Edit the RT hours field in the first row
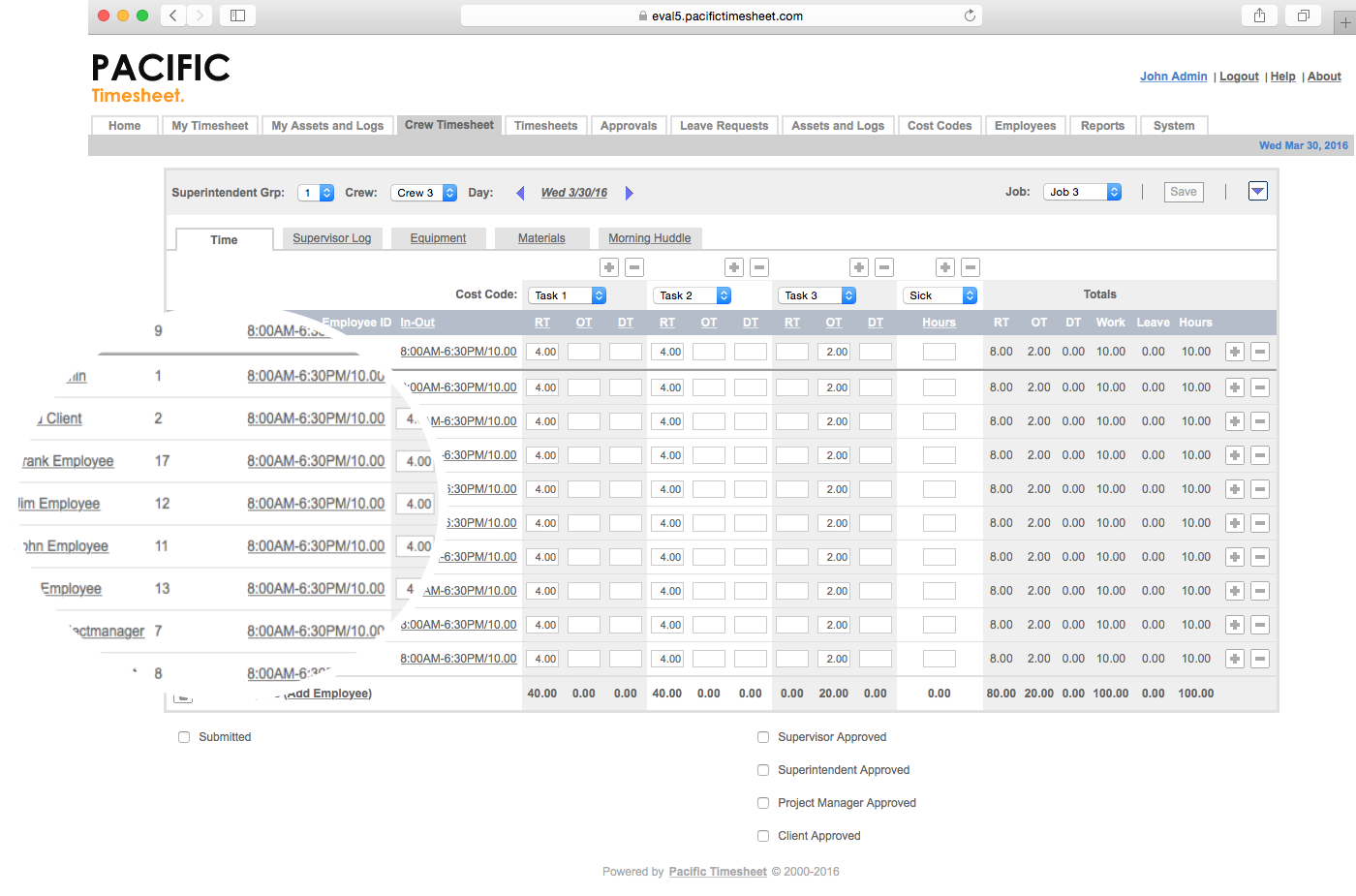 point(542,351)
